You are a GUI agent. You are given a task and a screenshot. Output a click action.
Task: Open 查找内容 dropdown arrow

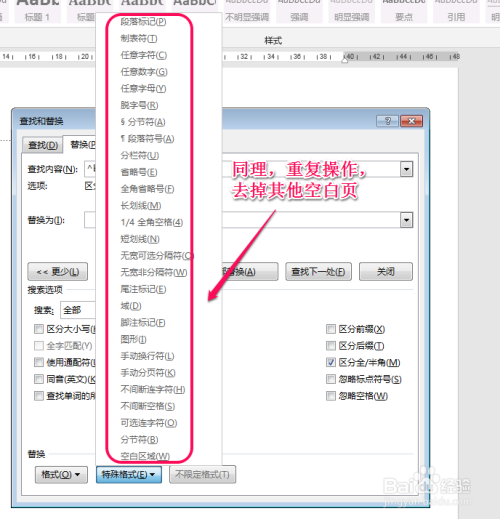(406, 169)
